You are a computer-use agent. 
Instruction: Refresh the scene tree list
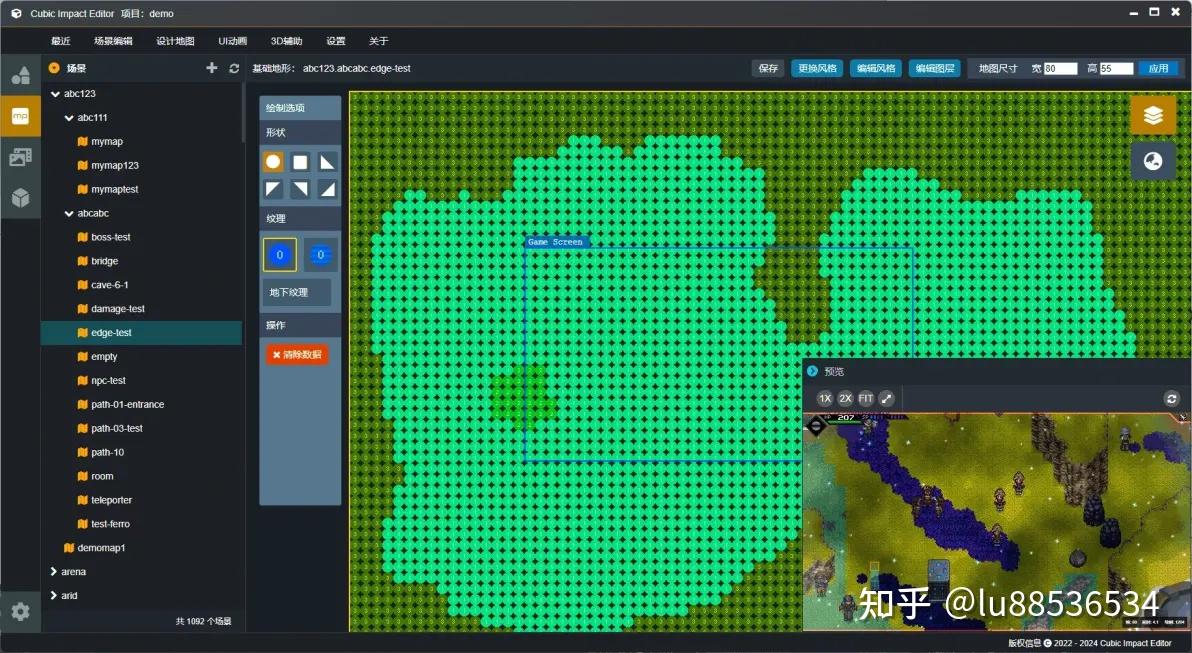click(x=234, y=68)
